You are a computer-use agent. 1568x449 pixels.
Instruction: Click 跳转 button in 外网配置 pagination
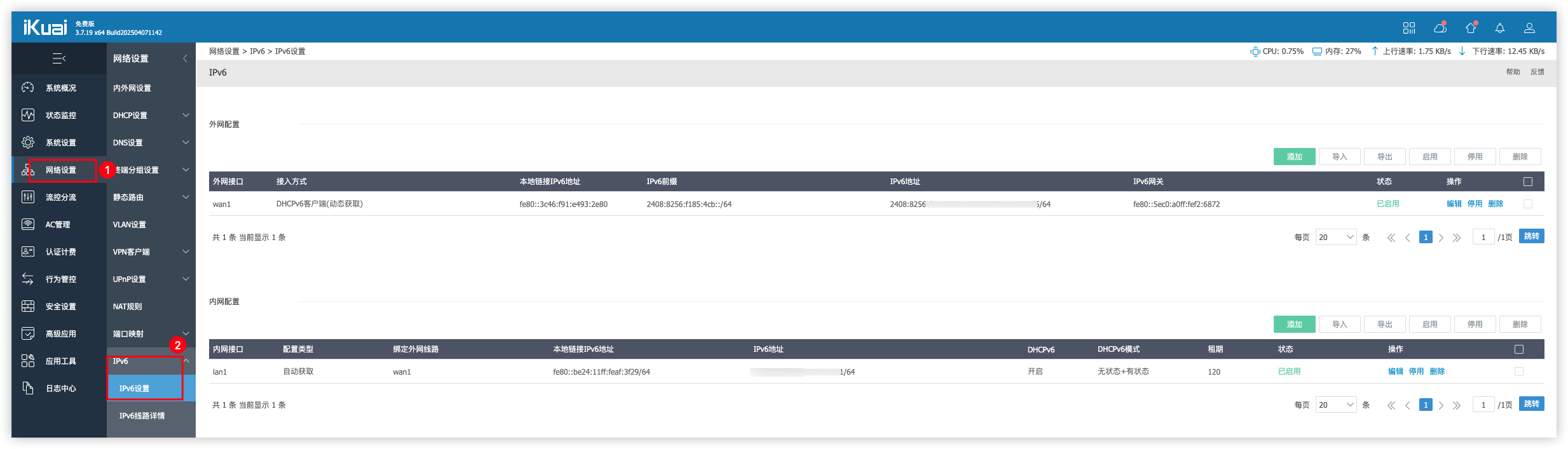point(1531,236)
